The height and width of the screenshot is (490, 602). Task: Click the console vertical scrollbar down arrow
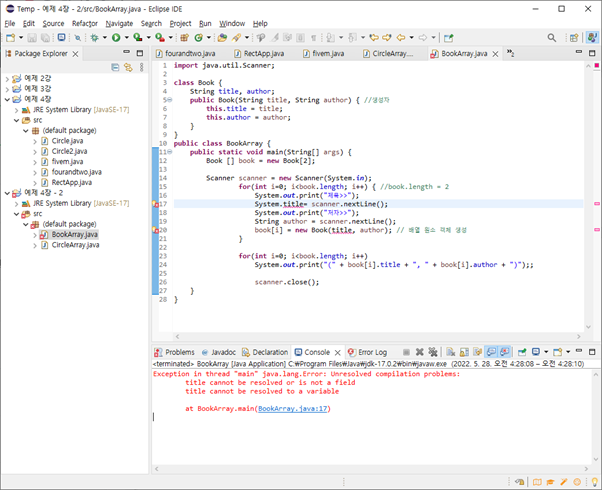(595, 459)
